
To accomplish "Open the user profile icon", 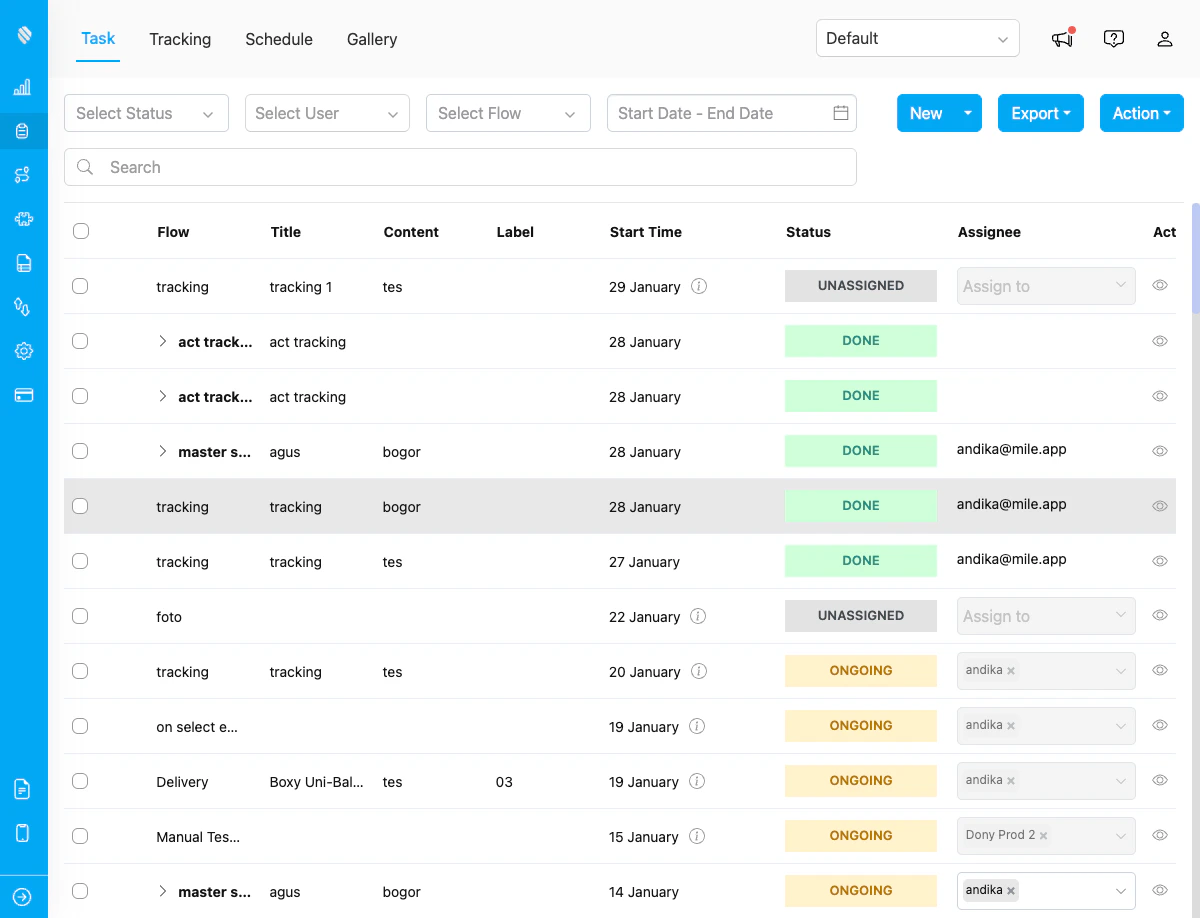I will click(1164, 39).
